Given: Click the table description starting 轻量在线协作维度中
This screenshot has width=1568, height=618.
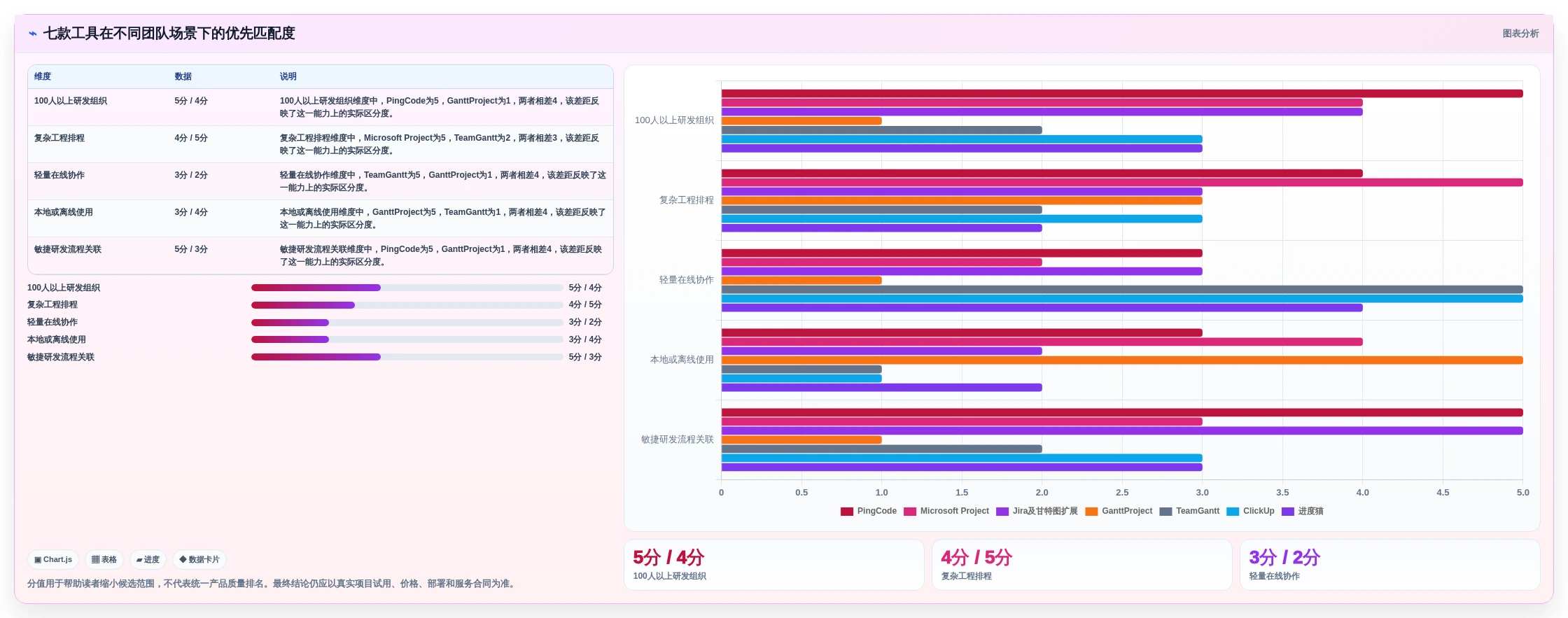Looking at the screenshot, I should point(443,181).
